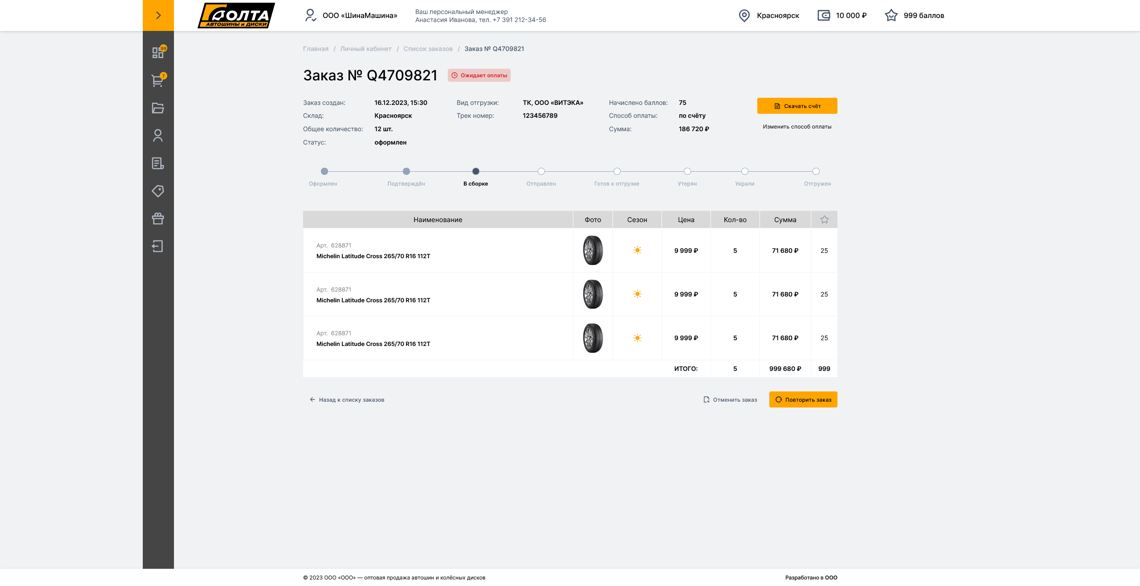Open Список заказов breadcrumb link
The width and height of the screenshot is (1140, 586).
(428, 49)
